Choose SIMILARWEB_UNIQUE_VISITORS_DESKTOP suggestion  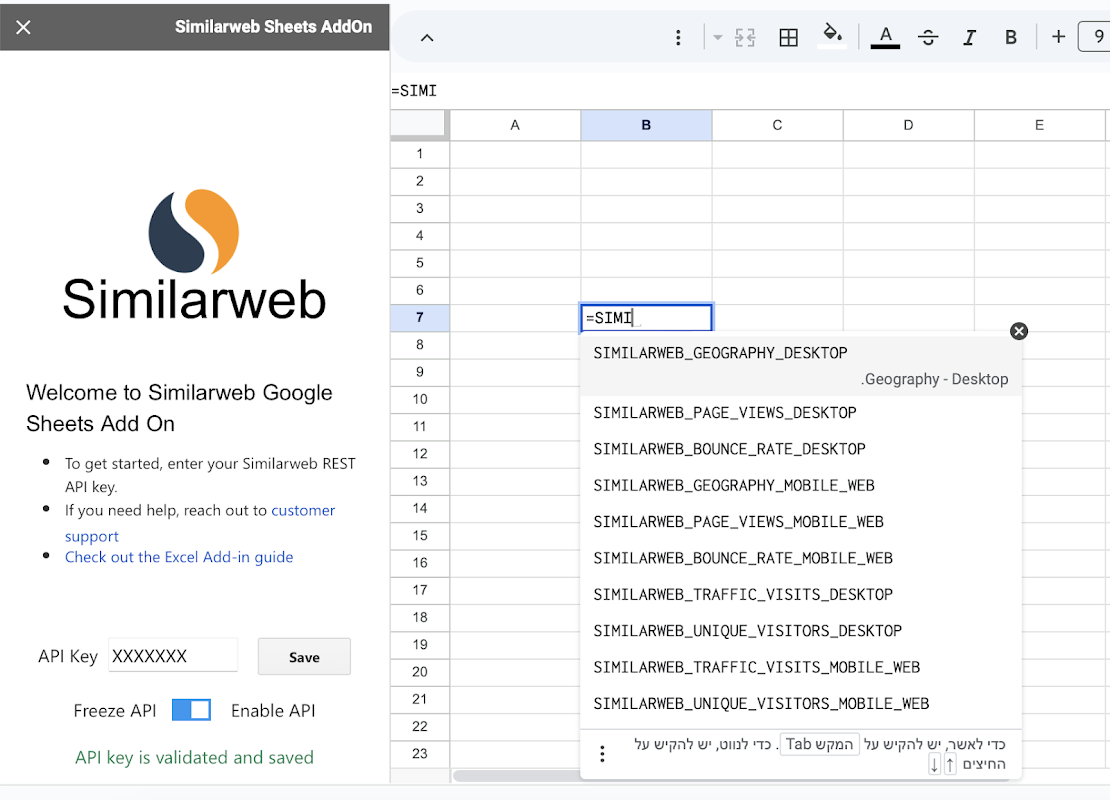click(801, 631)
